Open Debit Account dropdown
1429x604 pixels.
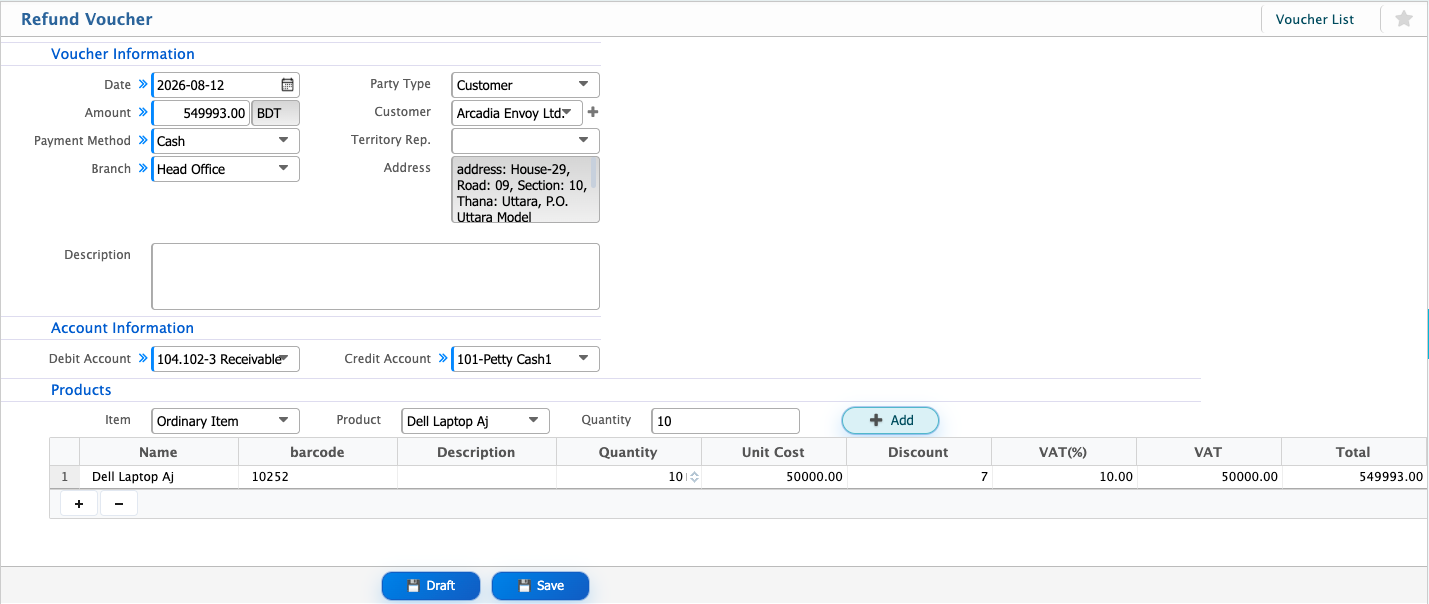(225, 359)
